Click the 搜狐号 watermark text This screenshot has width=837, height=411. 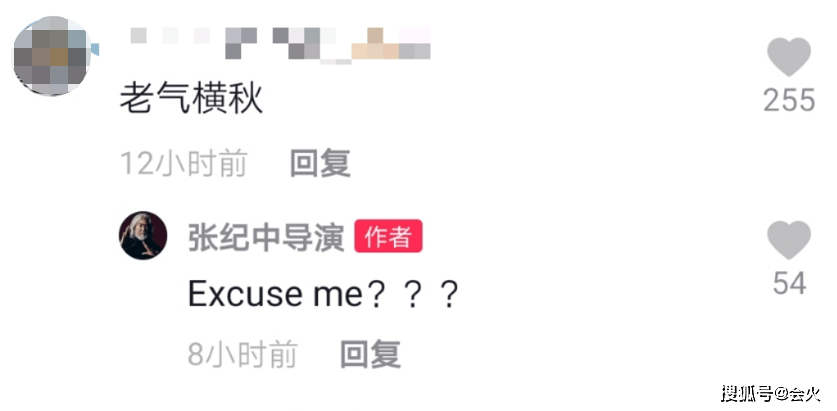(748, 394)
